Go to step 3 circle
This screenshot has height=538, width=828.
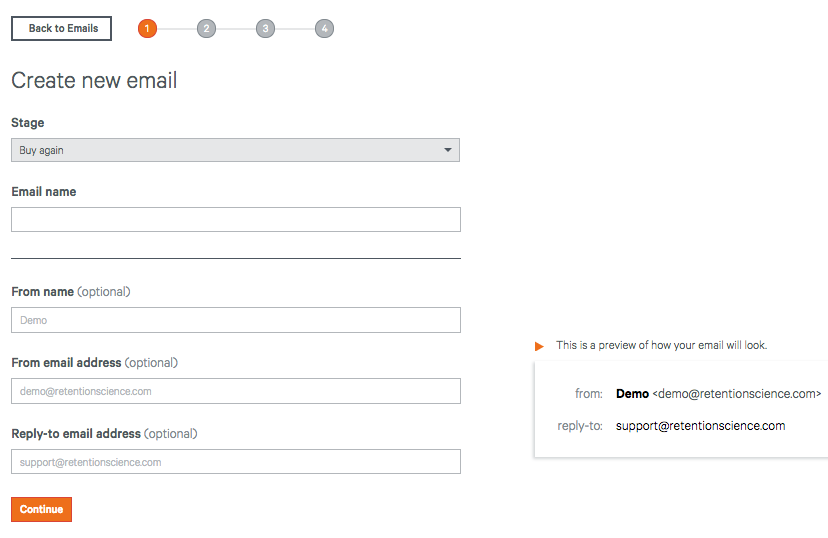click(x=266, y=29)
